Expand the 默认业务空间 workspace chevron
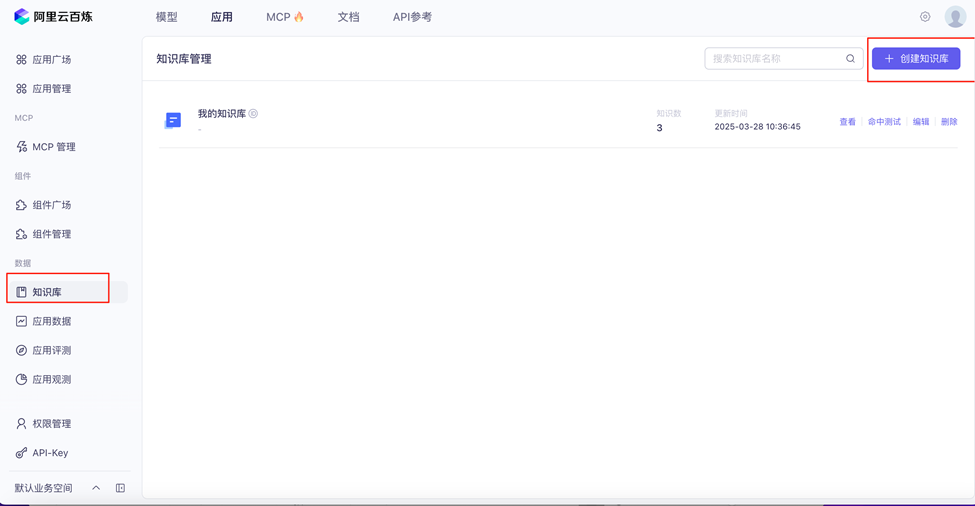 coord(96,488)
